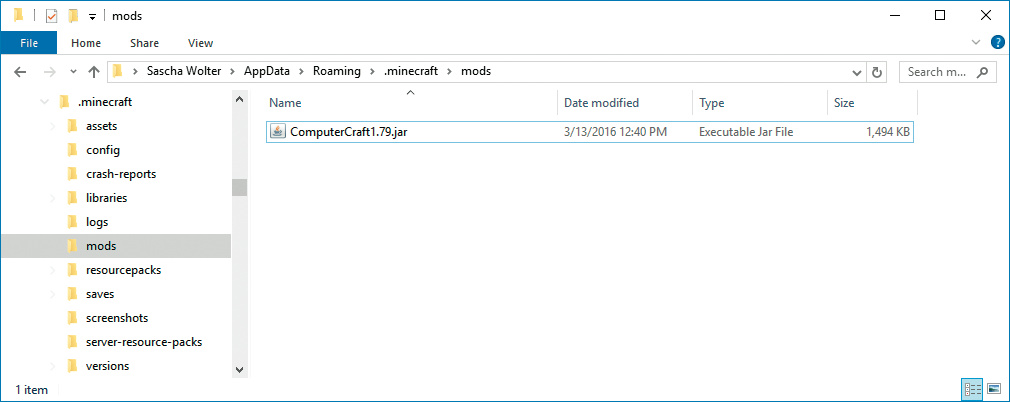1010x402 pixels.
Task: Sort by Date modified column
Action: point(625,102)
